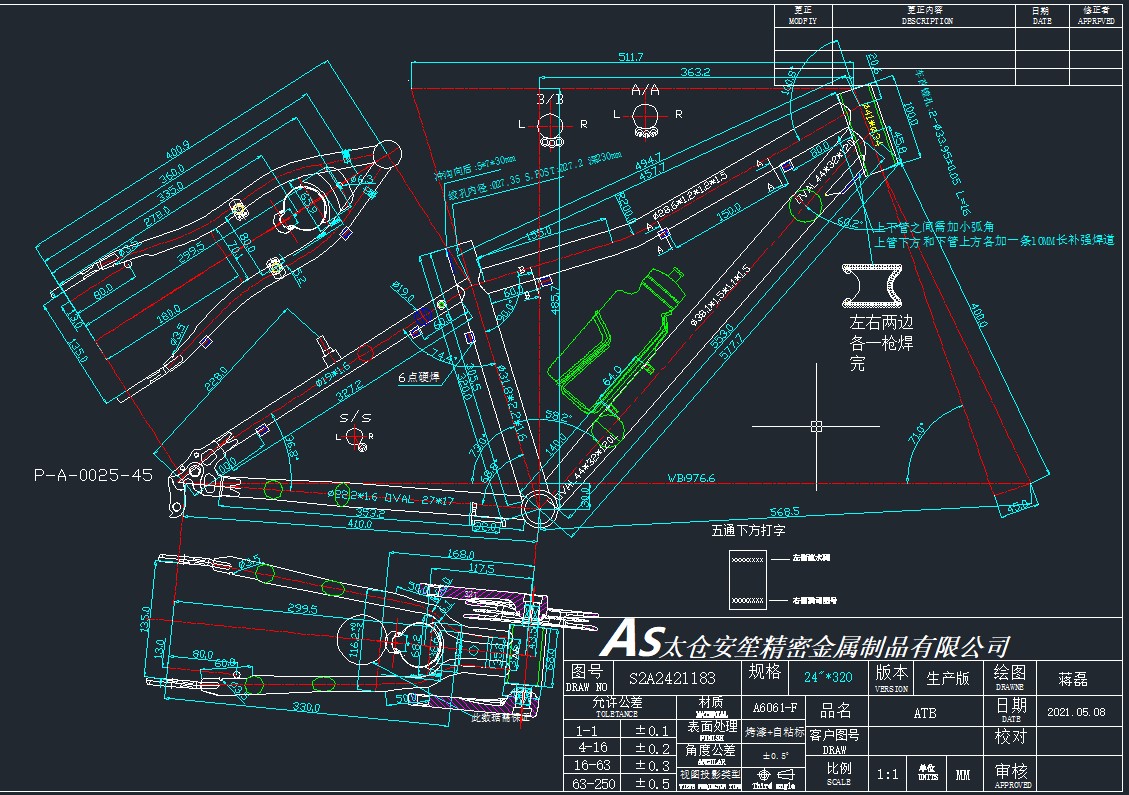Image resolution: width=1129 pixels, height=795 pixels.
Task: Click the B/B section view symbol
Action: coord(549,126)
